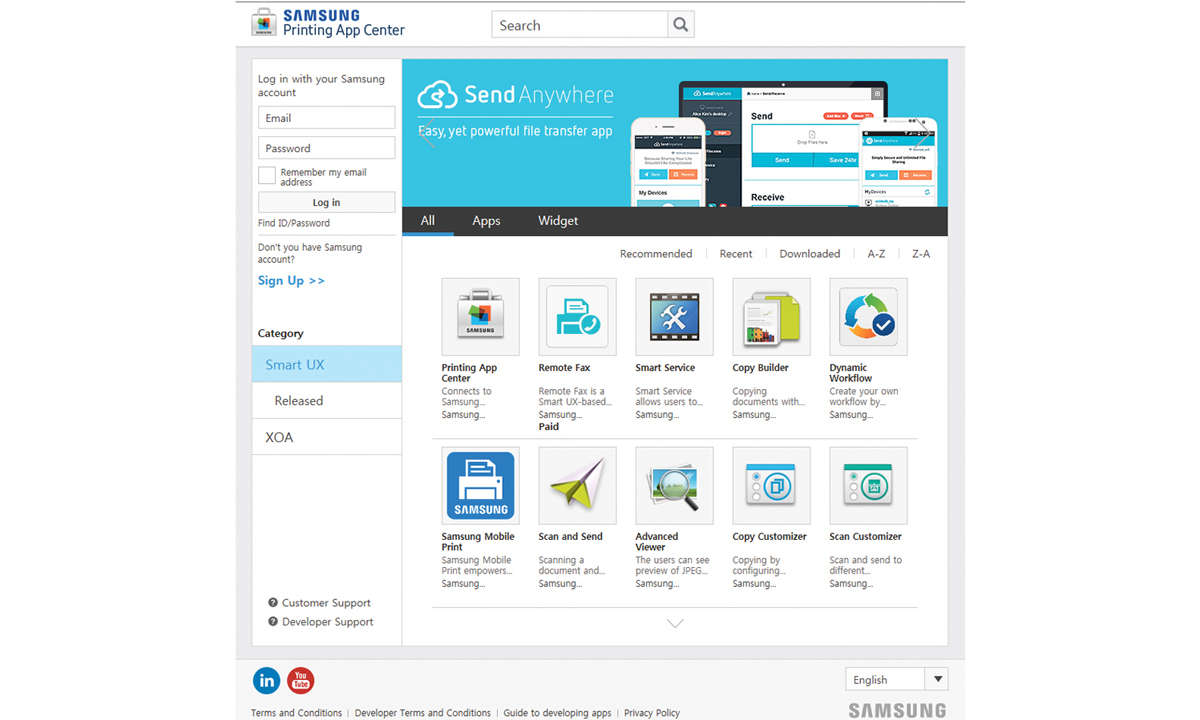Click the Developer Support link text
The image size is (1200, 720).
(x=328, y=622)
